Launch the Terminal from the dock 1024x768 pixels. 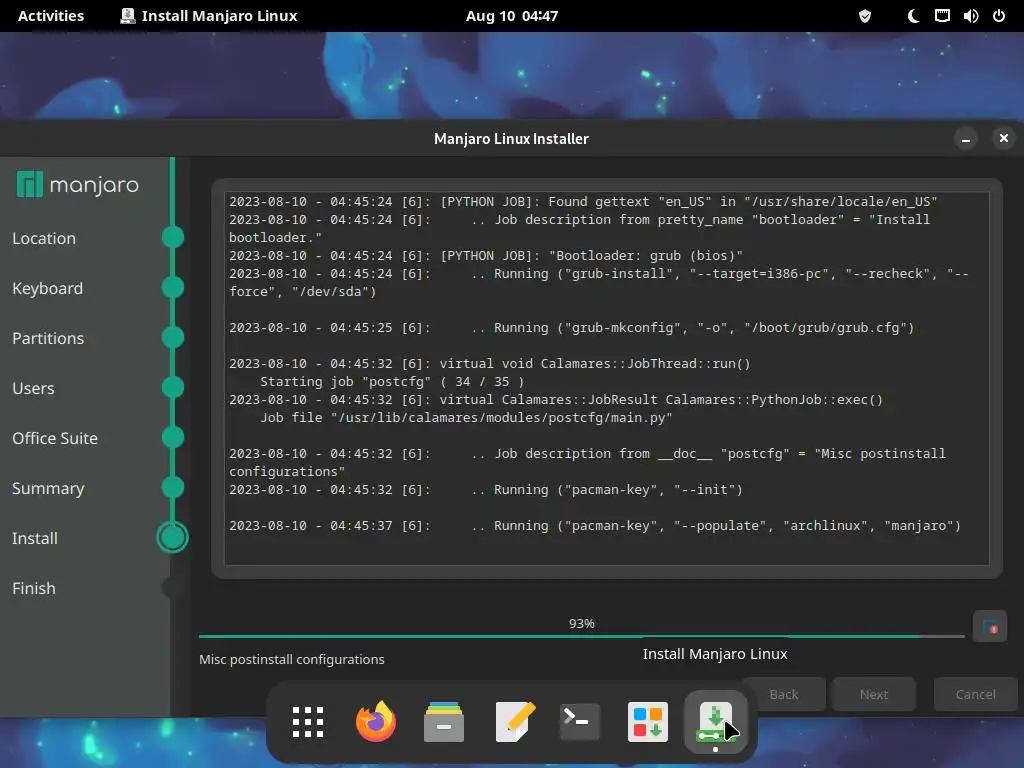579,722
